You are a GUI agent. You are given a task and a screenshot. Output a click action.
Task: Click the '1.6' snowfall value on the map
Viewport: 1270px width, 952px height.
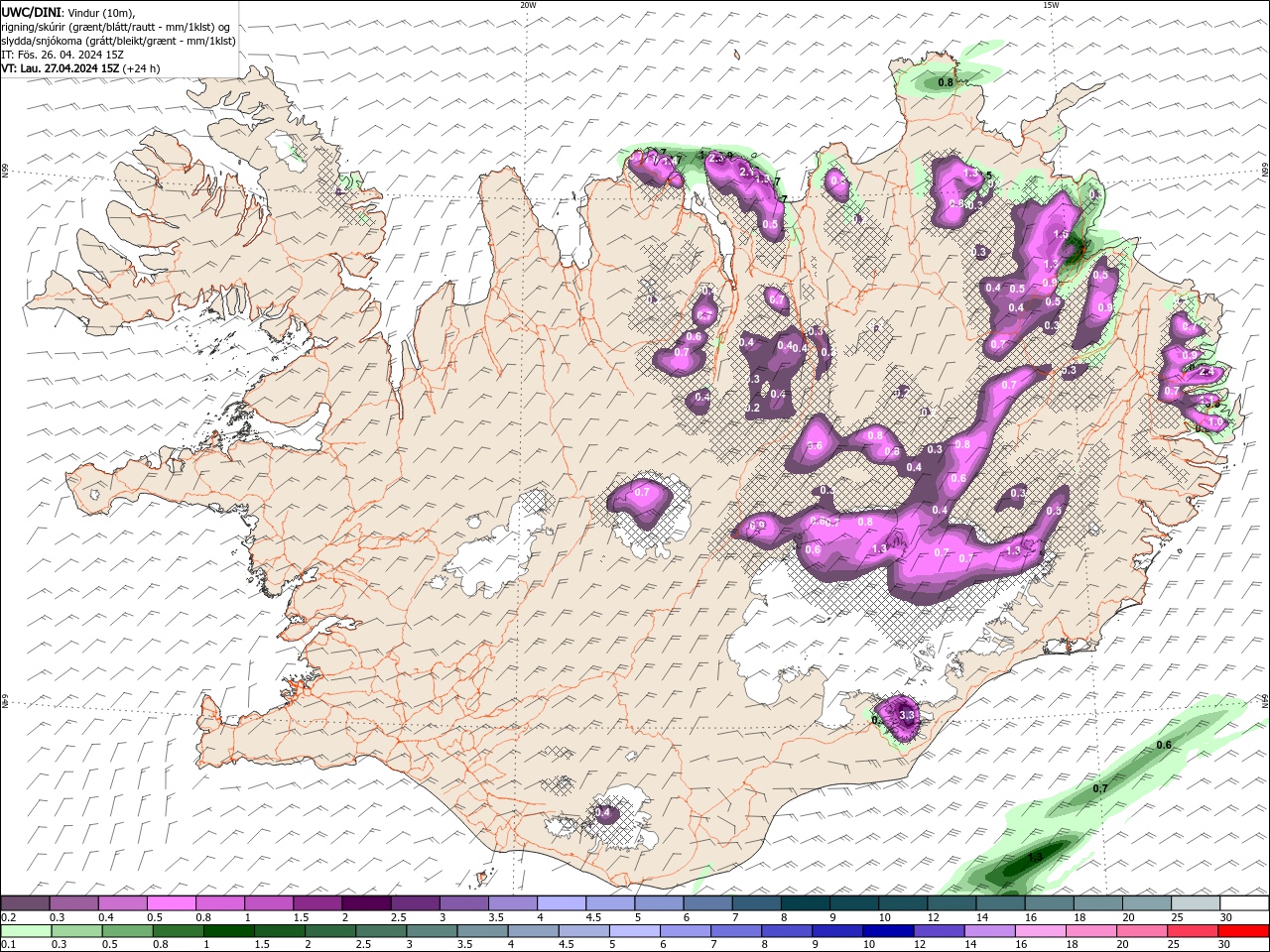1061,235
